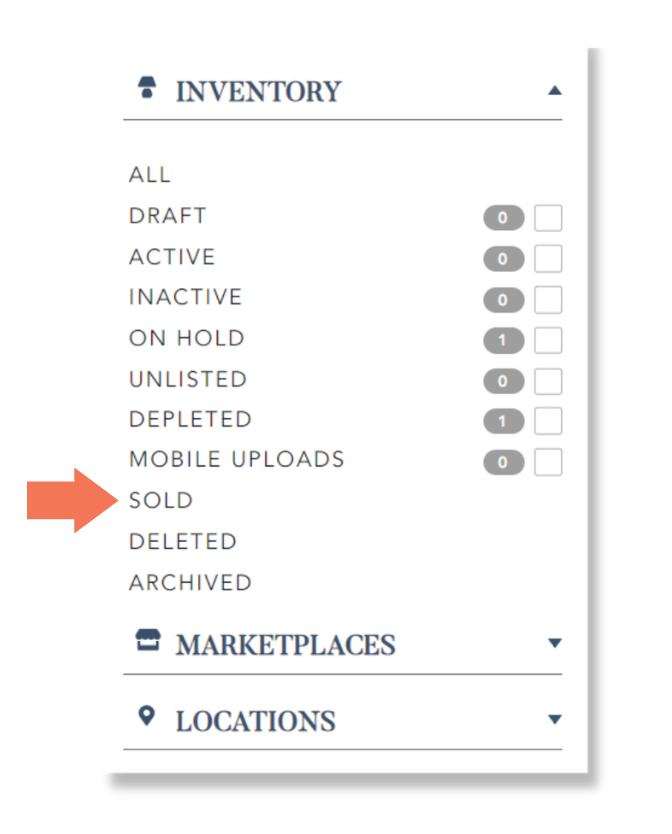Click the Mobile Uploads count badge
672x834 pixels.
coord(503,462)
